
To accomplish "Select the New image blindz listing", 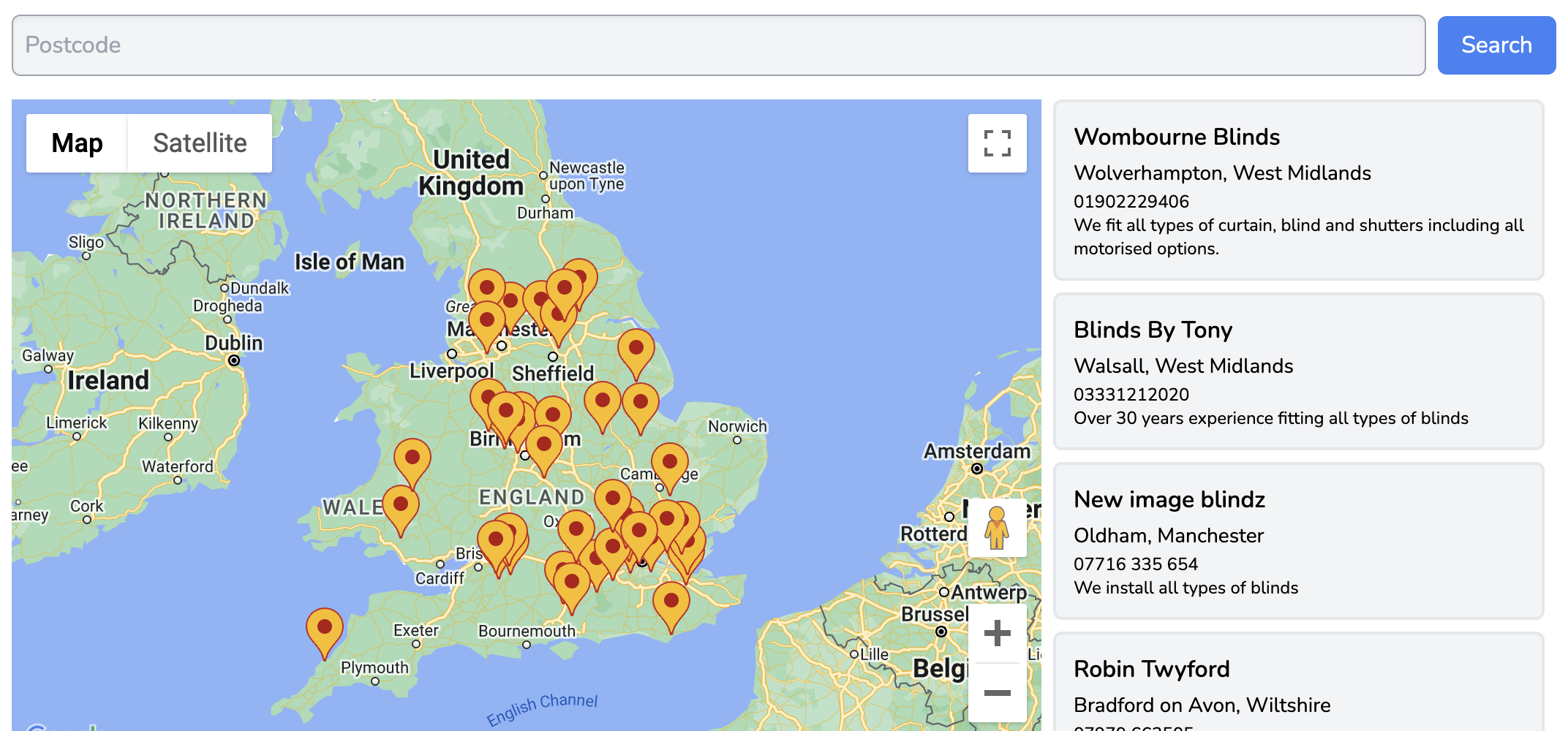I will [x=1298, y=541].
